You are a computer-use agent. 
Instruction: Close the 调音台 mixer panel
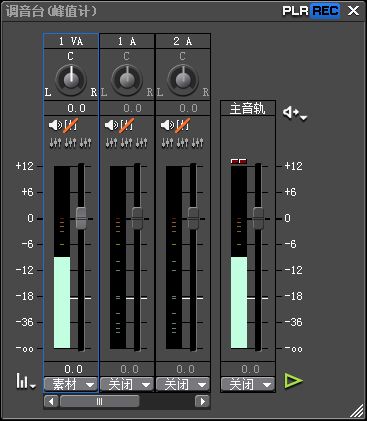[x=353, y=11]
